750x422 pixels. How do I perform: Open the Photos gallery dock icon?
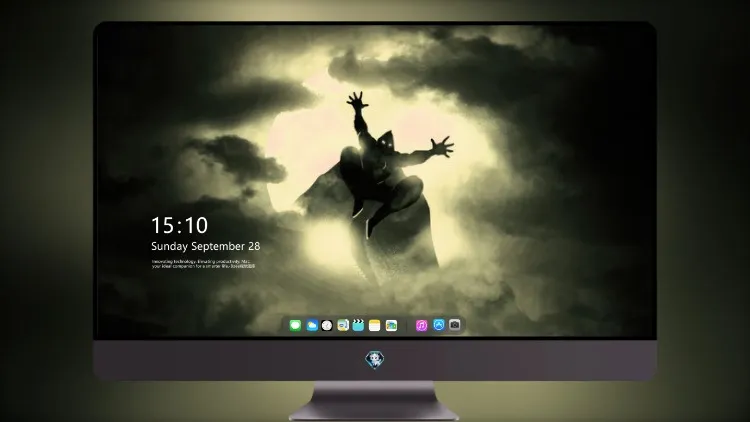coord(391,325)
